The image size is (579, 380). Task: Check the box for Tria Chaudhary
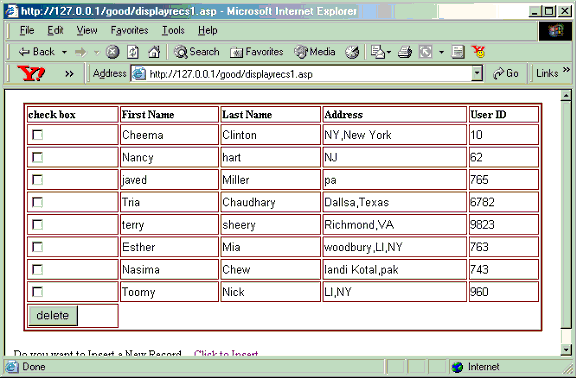(x=37, y=202)
